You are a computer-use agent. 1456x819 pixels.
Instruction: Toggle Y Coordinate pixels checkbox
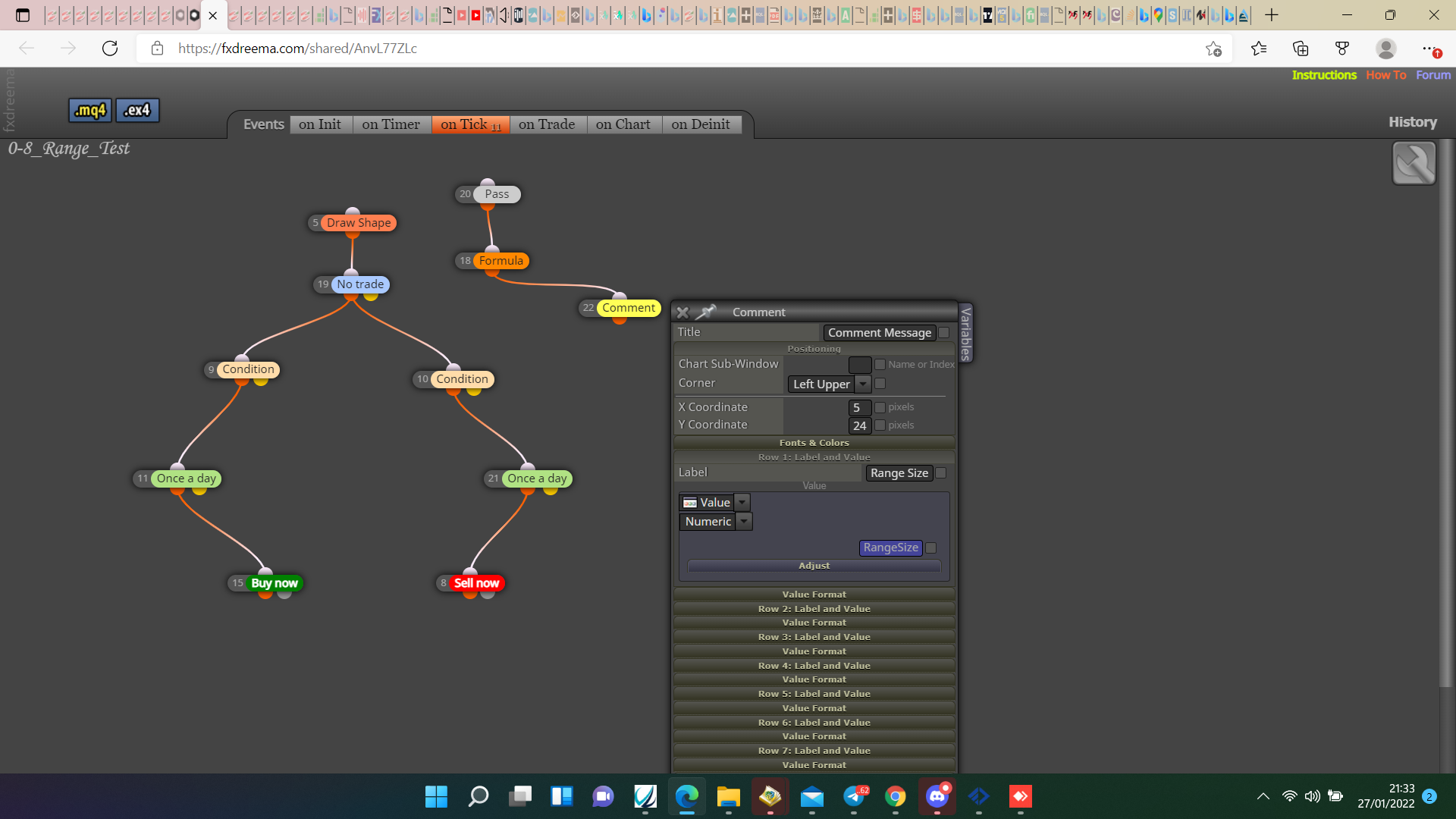[x=880, y=425]
